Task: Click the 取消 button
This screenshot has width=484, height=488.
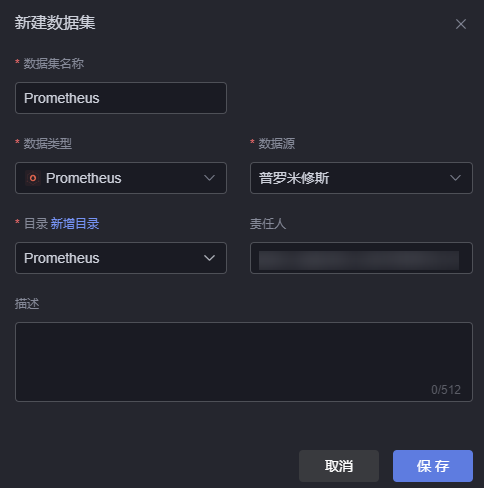Action: 339,466
